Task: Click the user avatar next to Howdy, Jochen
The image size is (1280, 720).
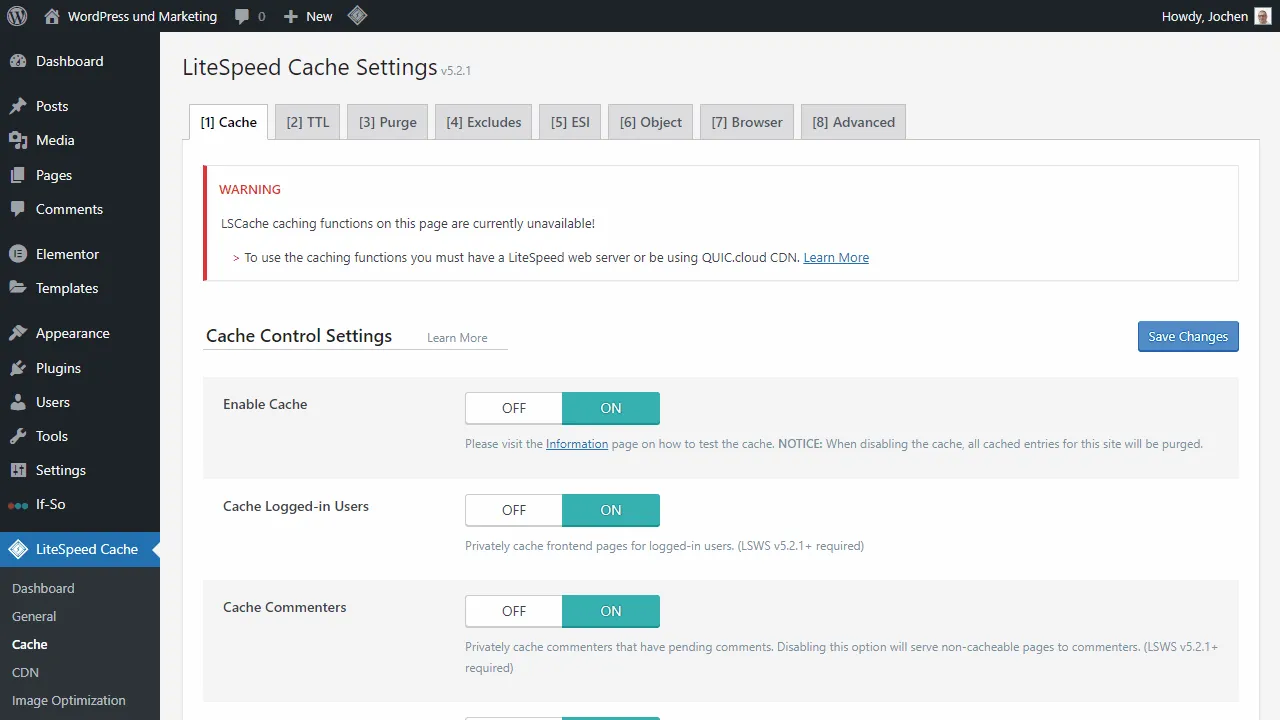Action: (1263, 16)
